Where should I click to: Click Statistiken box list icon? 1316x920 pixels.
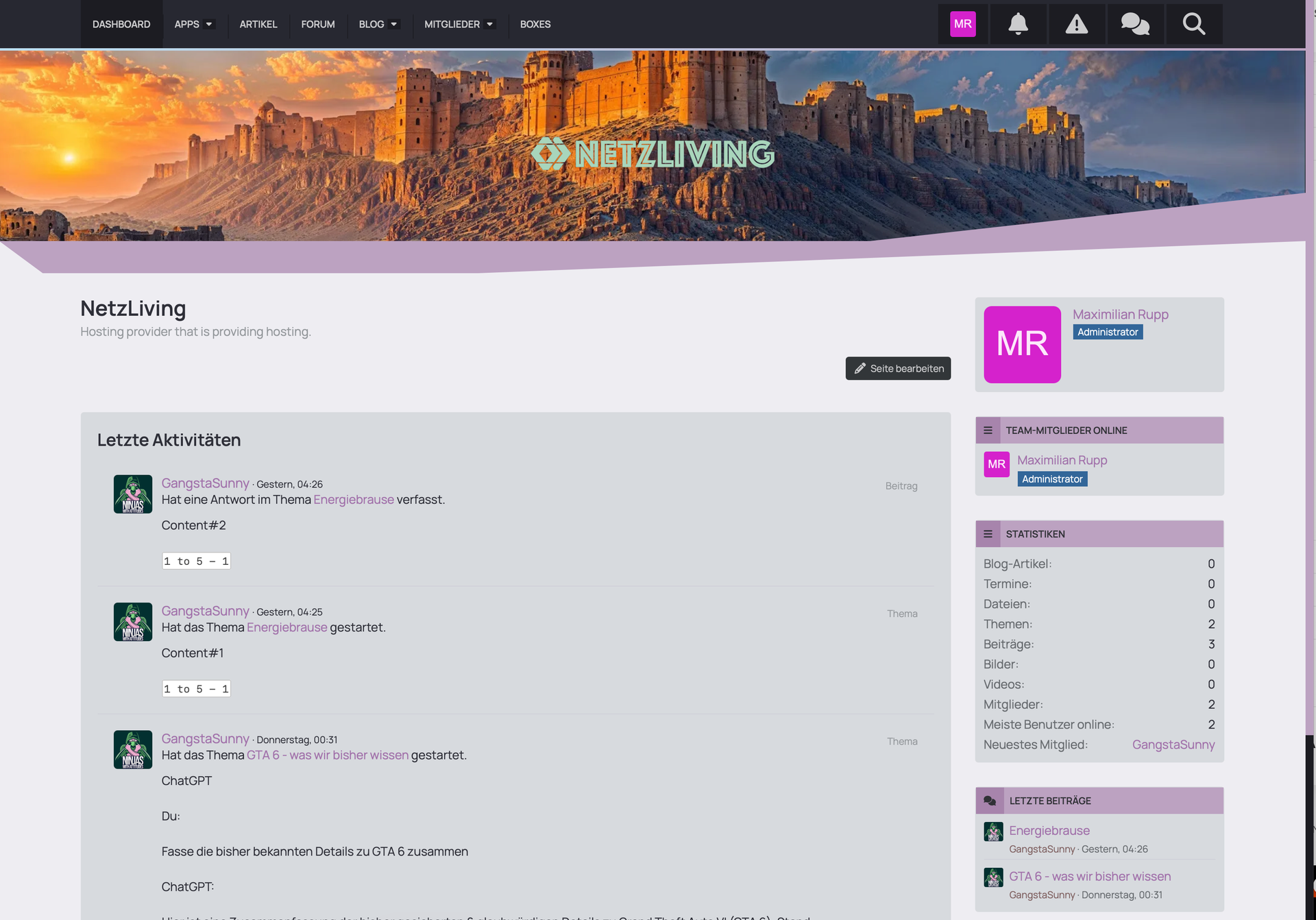pos(988,534)
